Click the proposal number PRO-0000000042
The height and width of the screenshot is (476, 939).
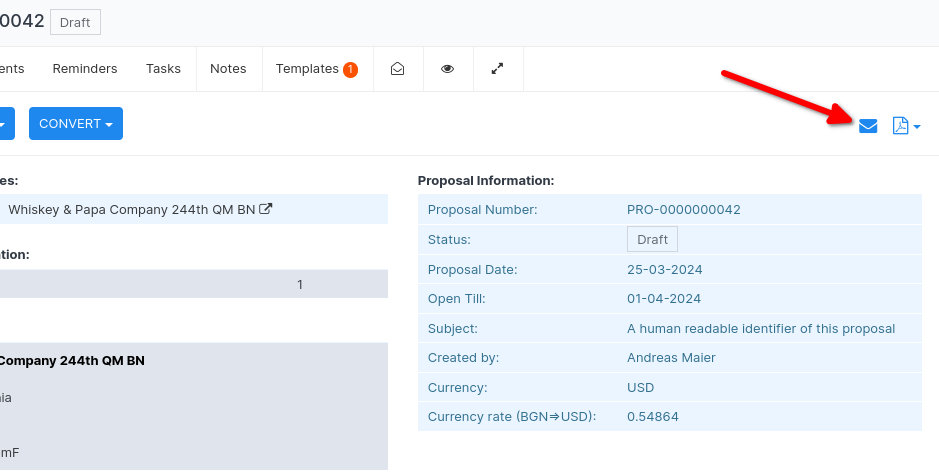click(683, 210)
